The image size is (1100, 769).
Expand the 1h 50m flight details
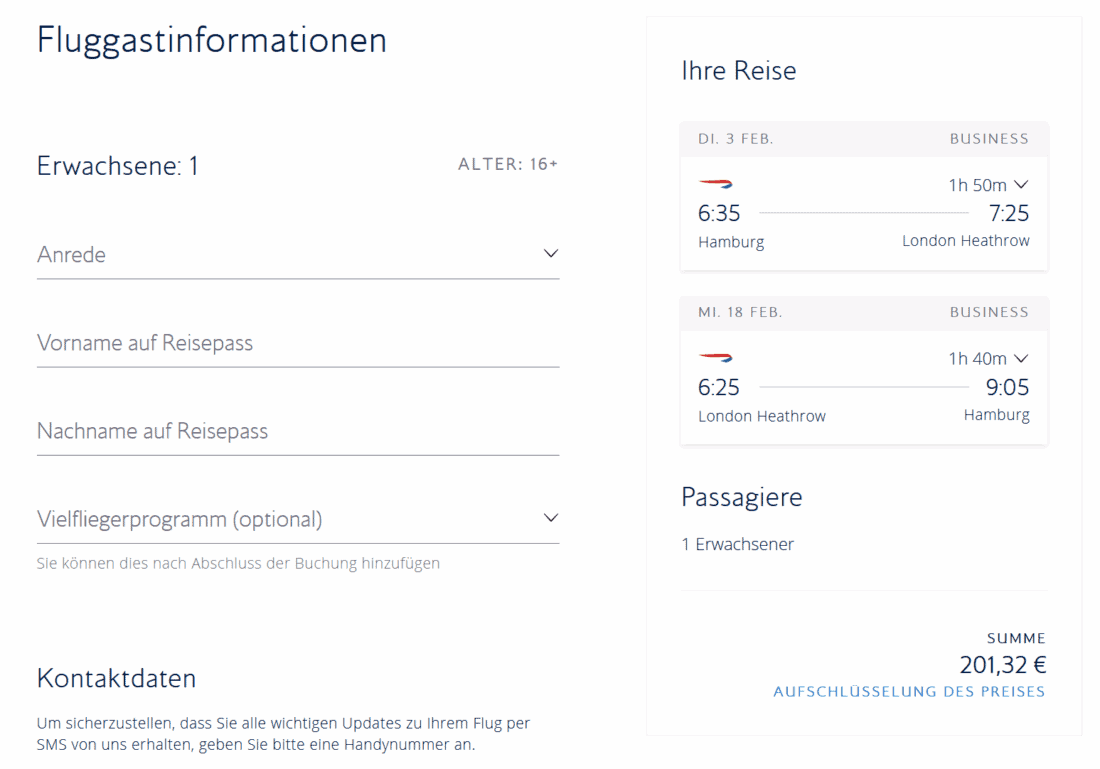pyautogui.click(x=987, y=185)
